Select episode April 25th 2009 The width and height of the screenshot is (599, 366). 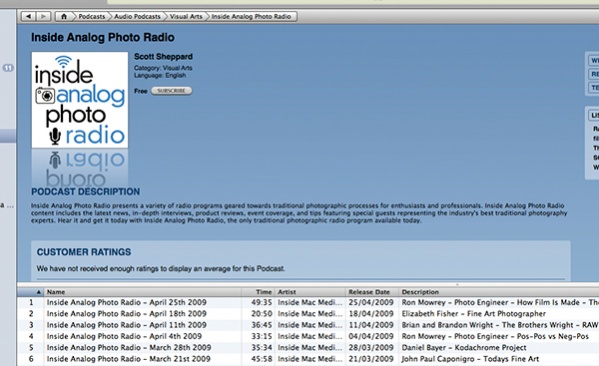pos(126,302)
